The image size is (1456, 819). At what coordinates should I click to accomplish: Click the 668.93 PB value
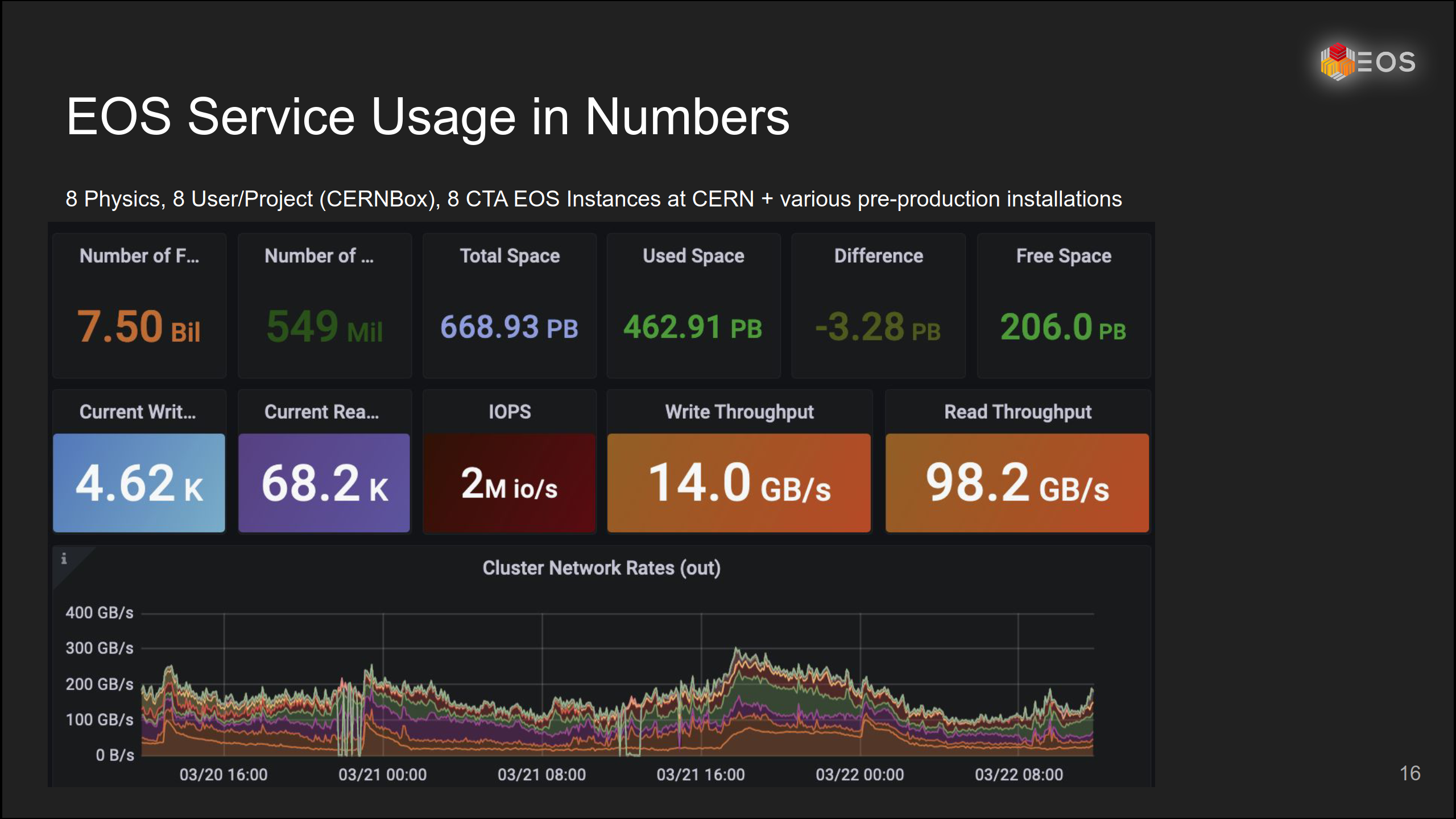pyautogui.click(x=510, y=327)
